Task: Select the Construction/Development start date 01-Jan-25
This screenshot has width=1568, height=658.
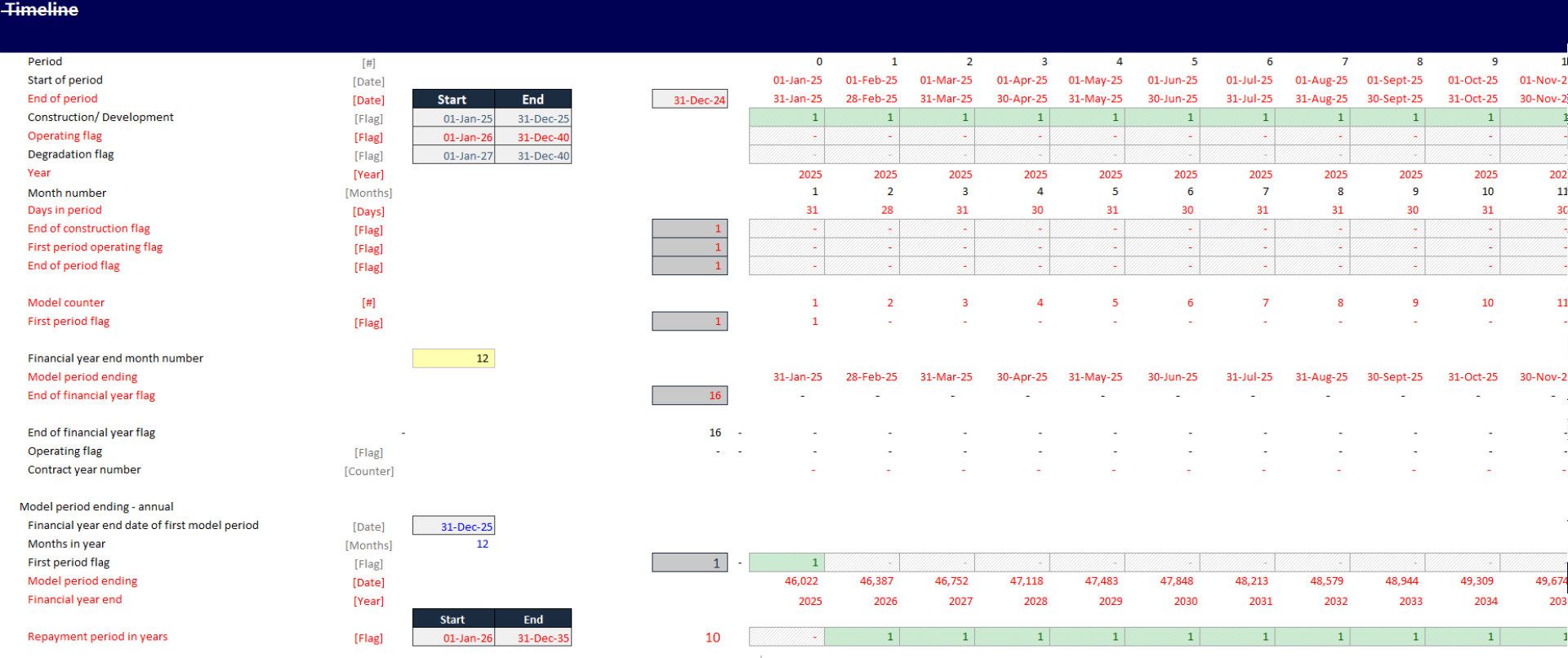Action: 454,118
